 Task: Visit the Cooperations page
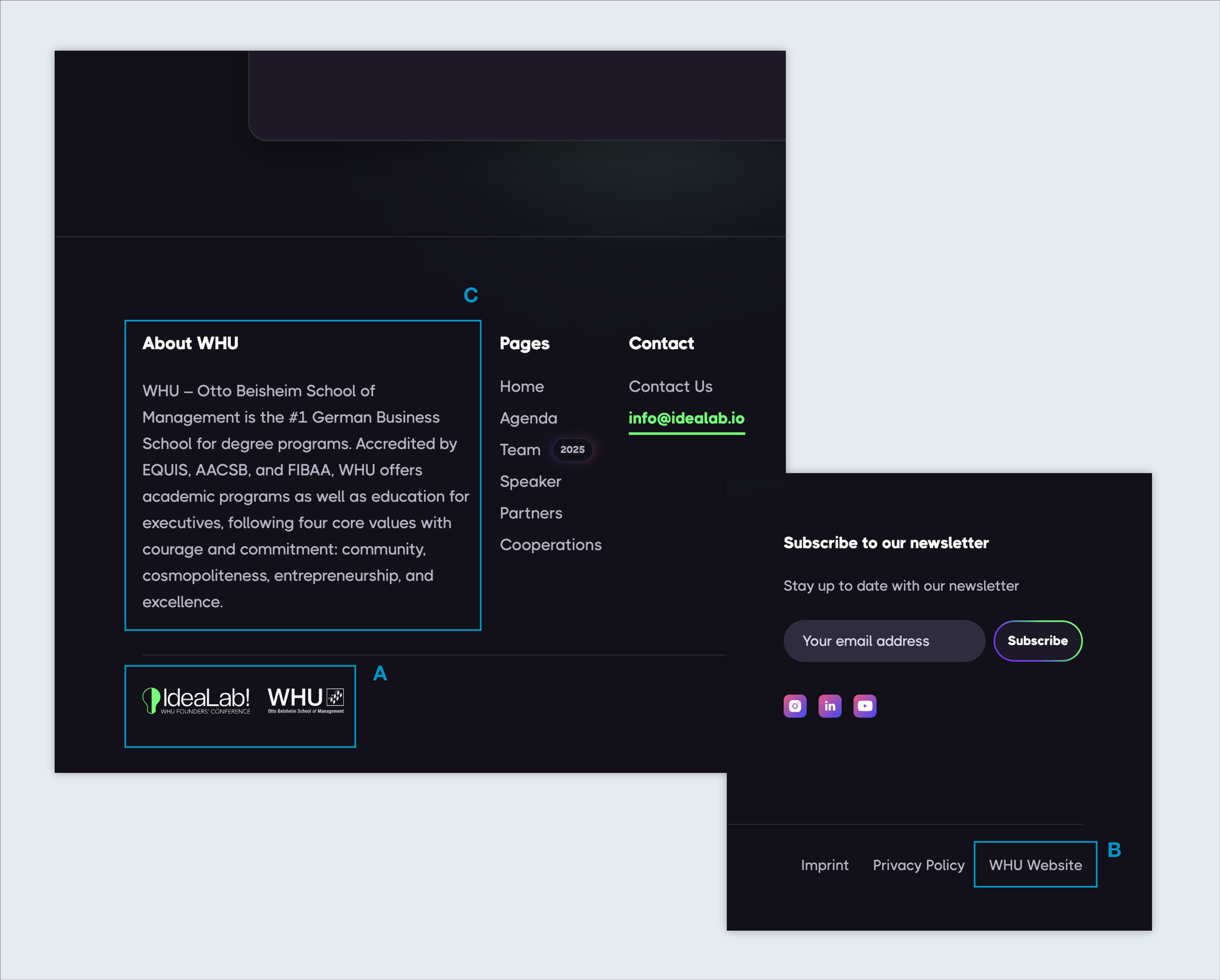[550, 545]
